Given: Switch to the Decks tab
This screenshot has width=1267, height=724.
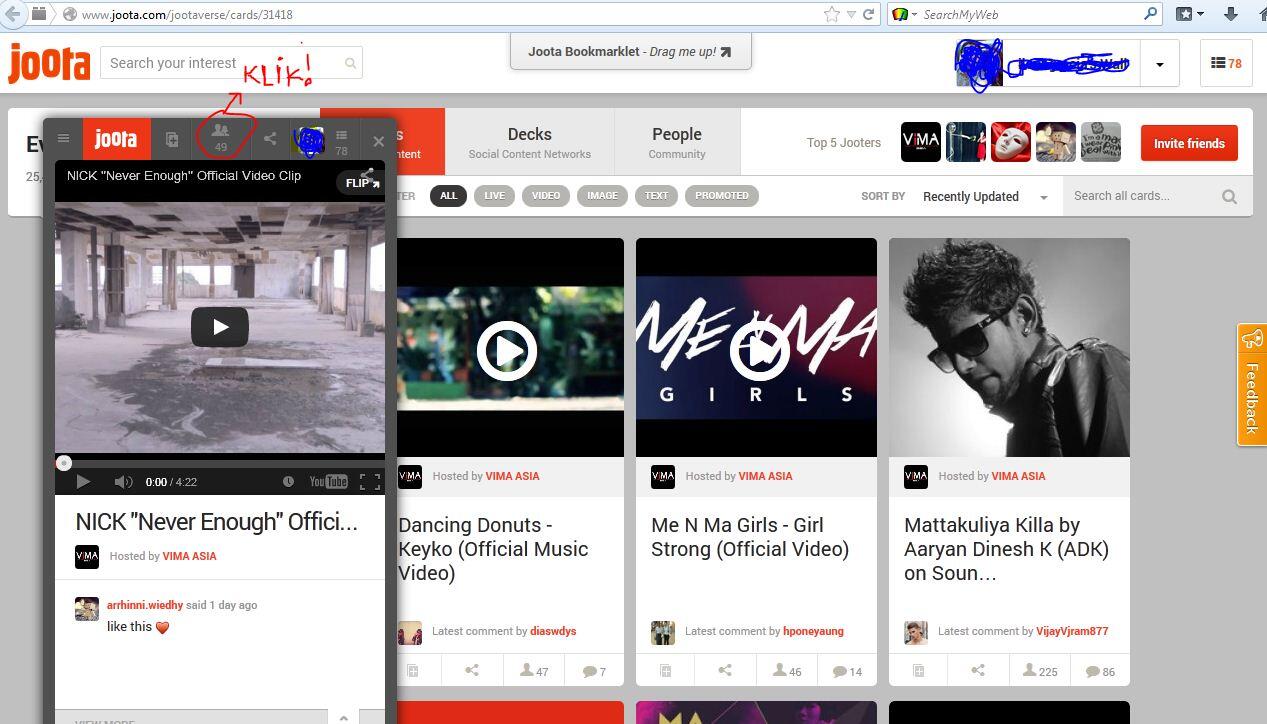Looking at the screenshot, I should coord(529,142).
